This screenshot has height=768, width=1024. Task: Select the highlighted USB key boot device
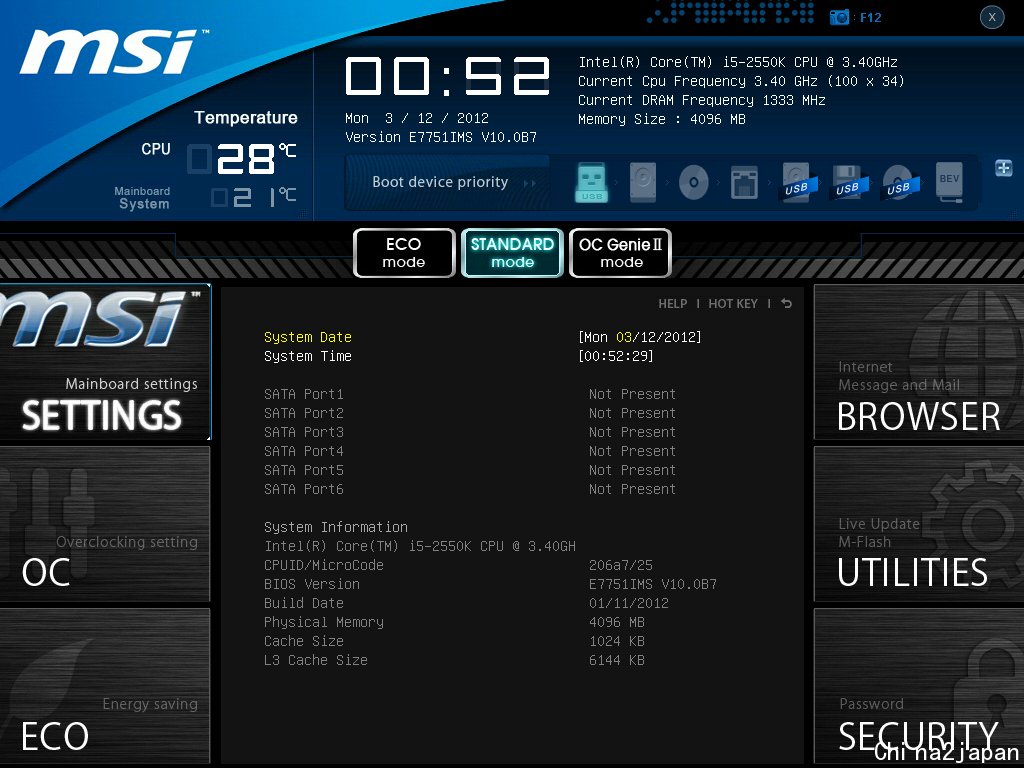pos(592,182)
